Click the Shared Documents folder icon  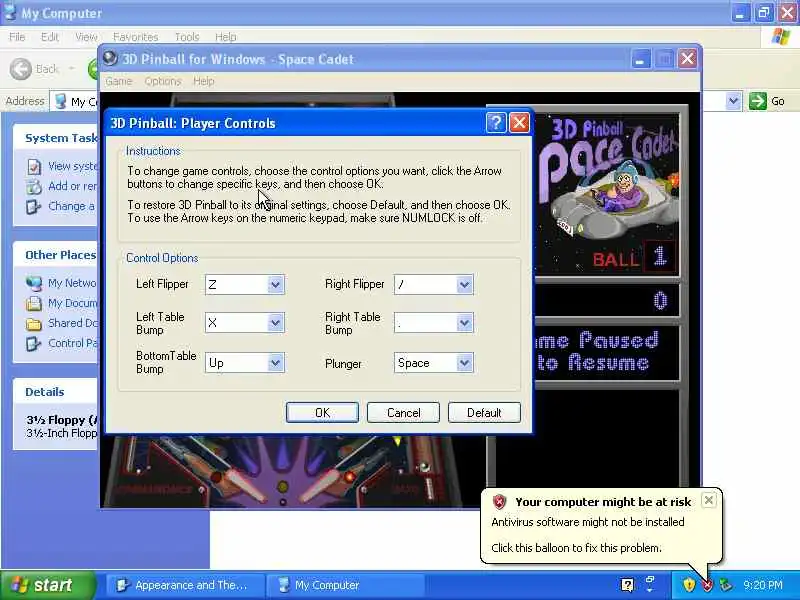[34, 323]
